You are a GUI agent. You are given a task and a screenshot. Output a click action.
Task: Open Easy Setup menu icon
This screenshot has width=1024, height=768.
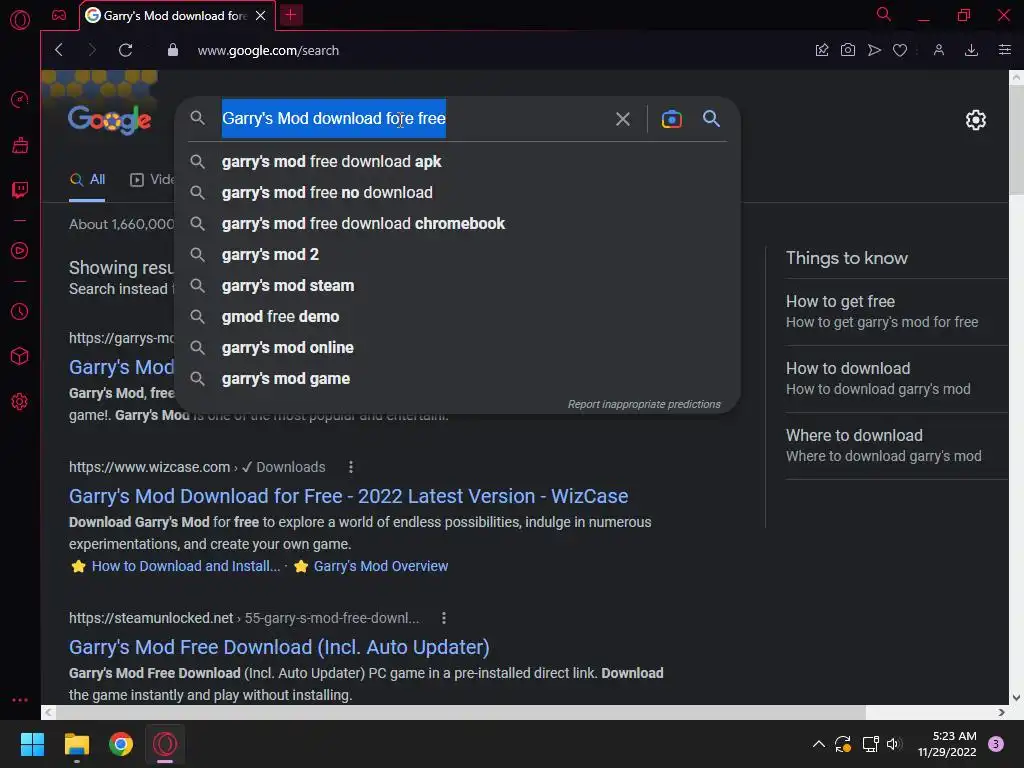(1005, 50)
